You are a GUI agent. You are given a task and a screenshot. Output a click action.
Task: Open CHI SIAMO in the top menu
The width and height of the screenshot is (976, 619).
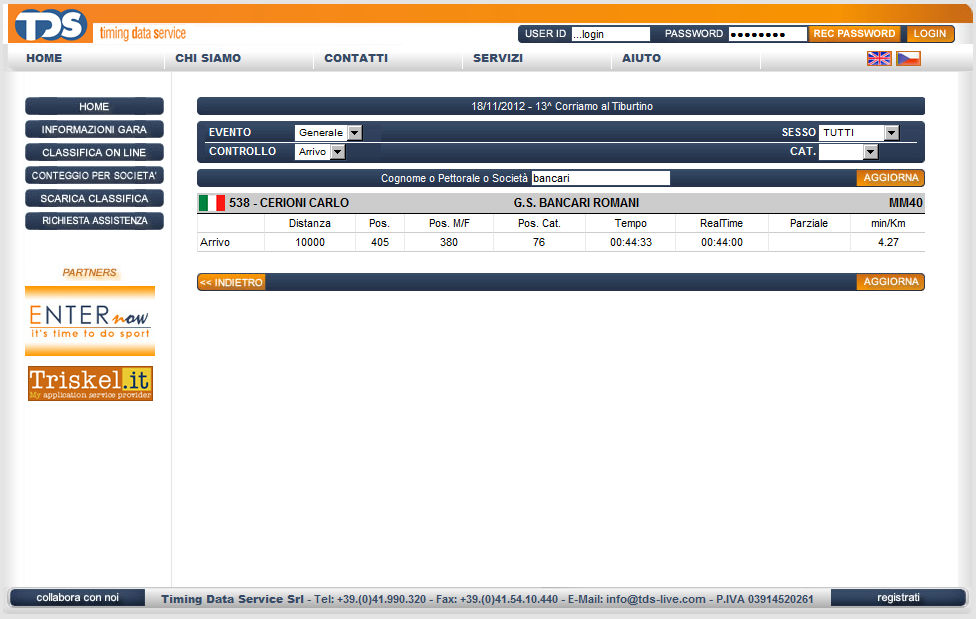pos(208,58)
